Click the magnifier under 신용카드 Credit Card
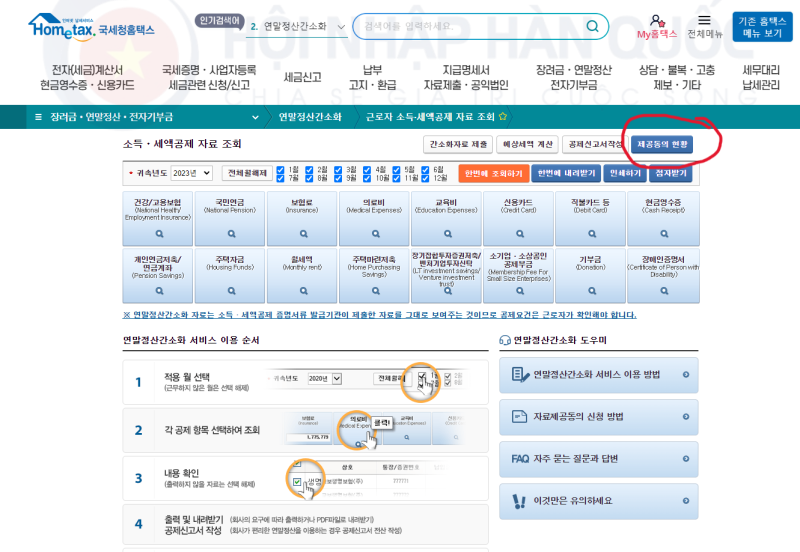Screen dimensions: 800x552 (x=518, y=233)
